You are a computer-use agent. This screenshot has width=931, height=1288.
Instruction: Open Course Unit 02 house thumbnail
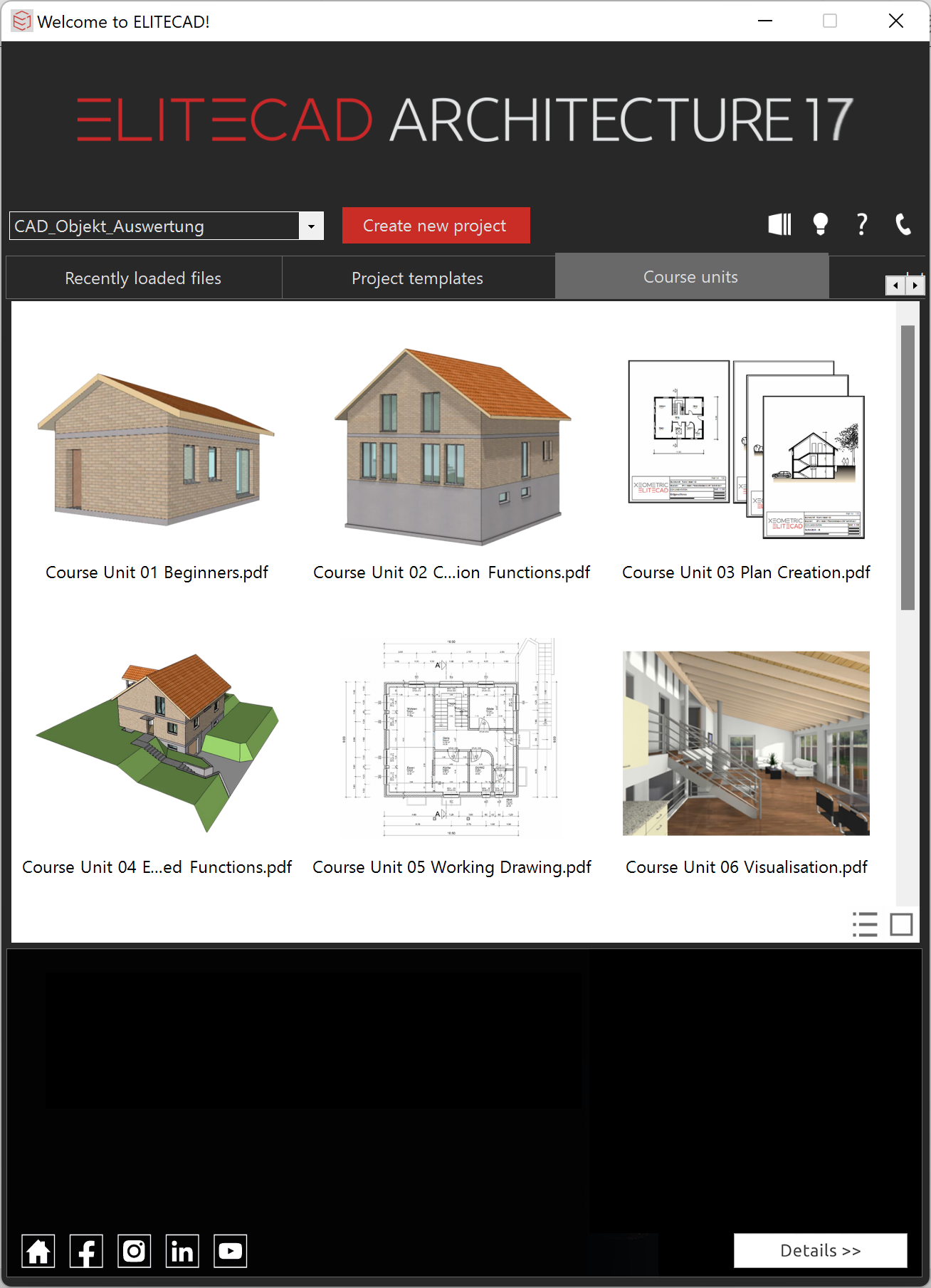click(453, 447)
